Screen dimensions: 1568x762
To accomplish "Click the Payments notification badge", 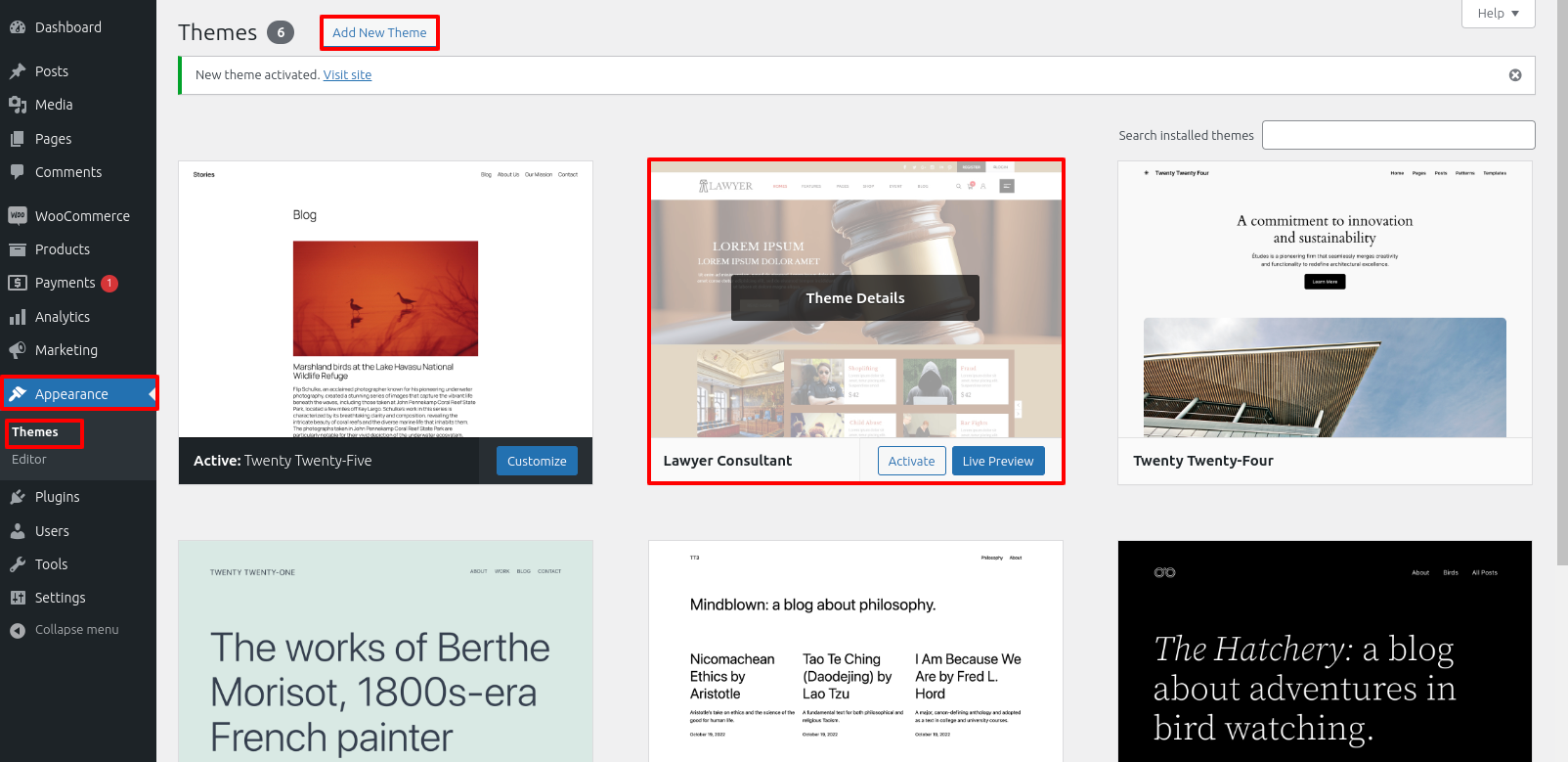I will (x=109, y=283).
